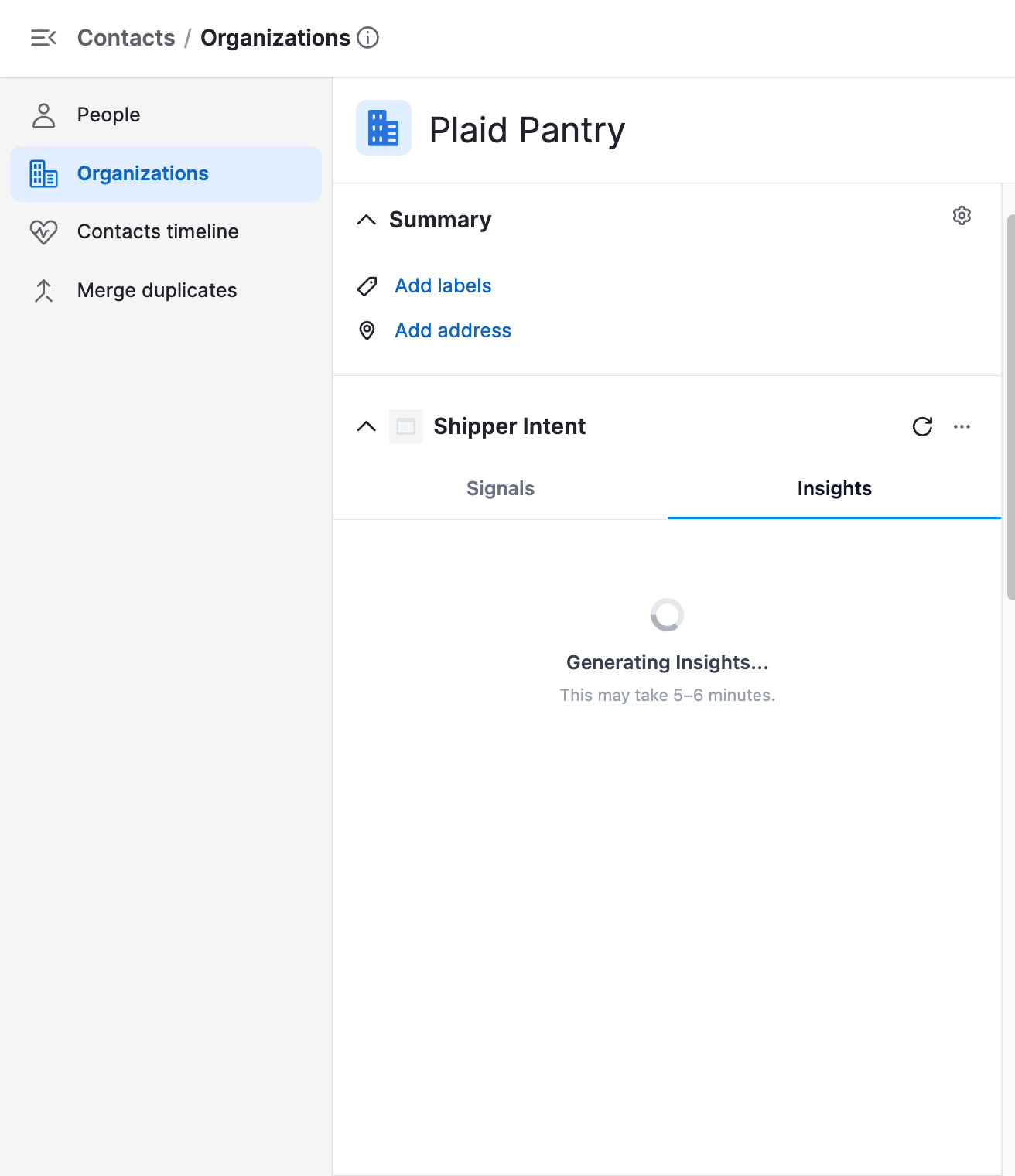Switch to the Signals tab
Viewport: 1015px width, 1176px height.
tap(501, 488)
